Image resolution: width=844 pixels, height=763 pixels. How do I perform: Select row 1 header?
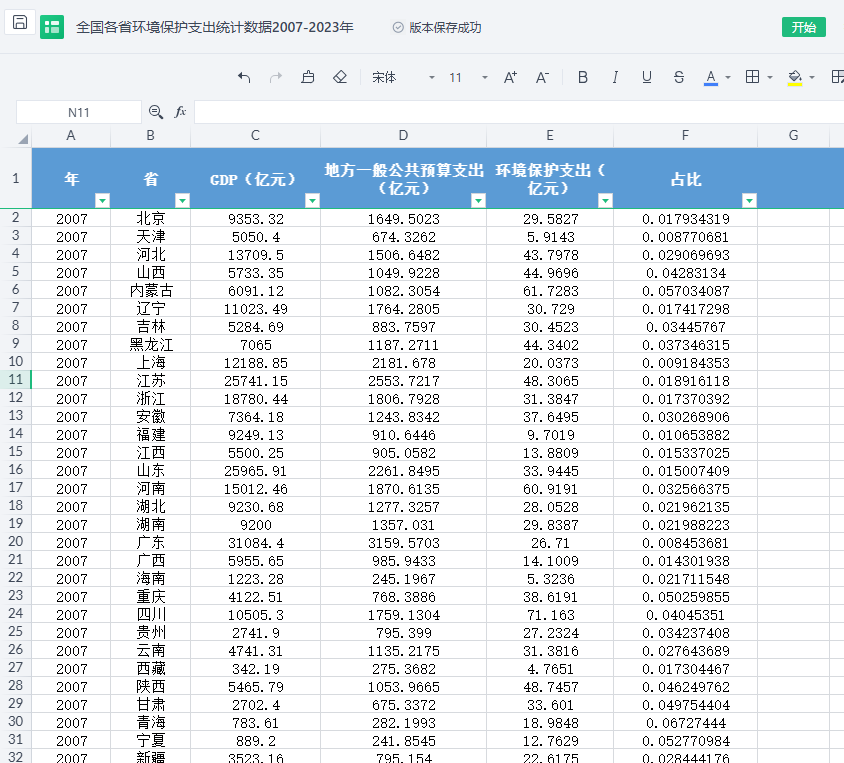click(16, 178)
